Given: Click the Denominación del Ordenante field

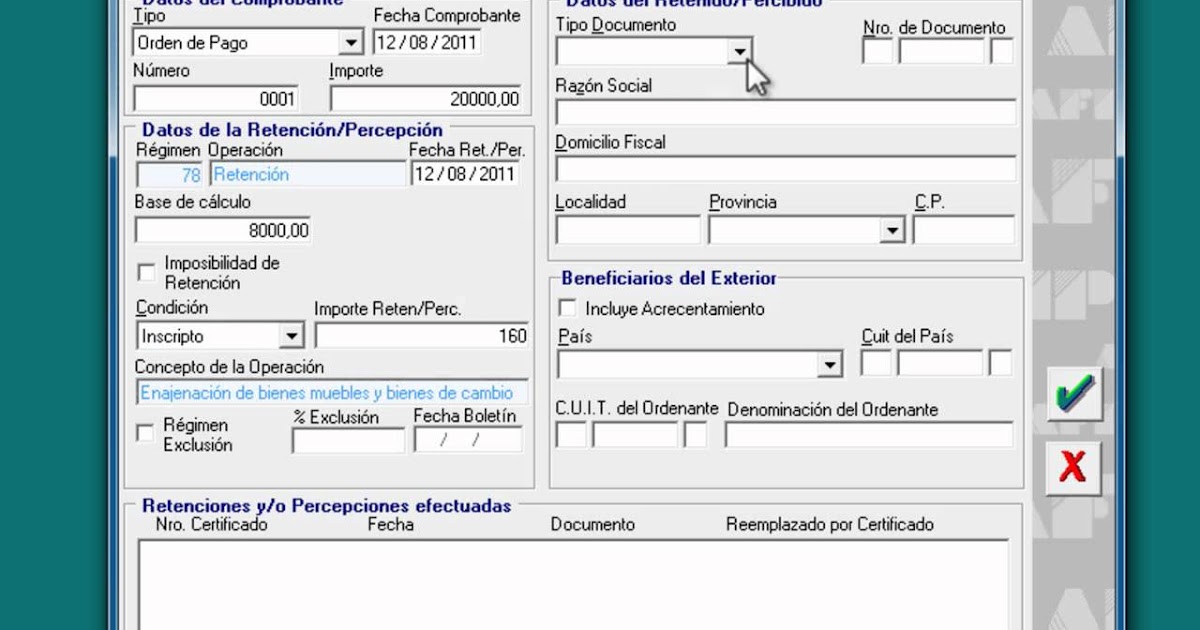Looking at the screenshot, I should coord(869,435).
